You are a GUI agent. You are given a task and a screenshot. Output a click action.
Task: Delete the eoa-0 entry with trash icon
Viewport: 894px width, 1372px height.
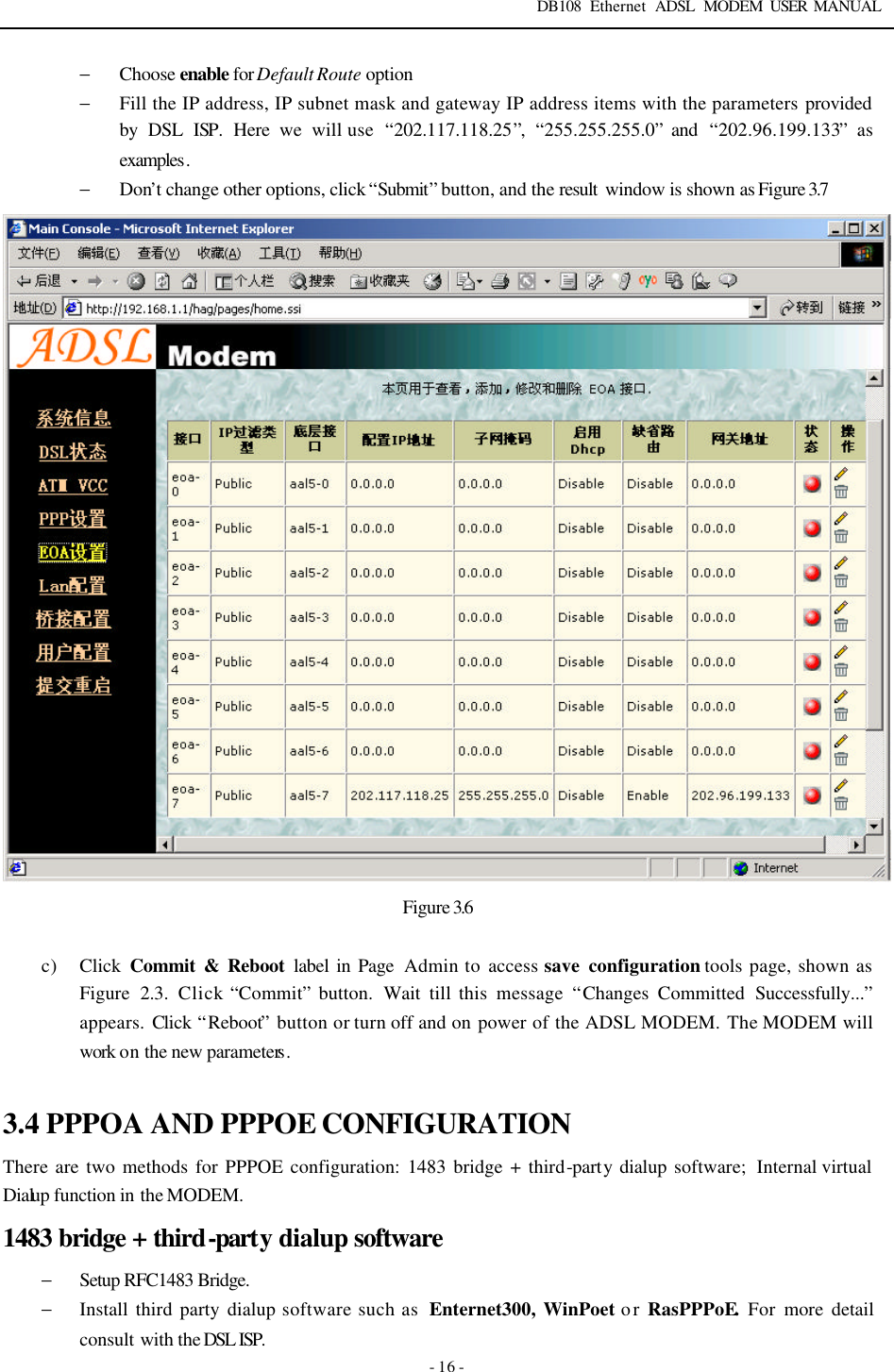(x=841, y=492)
